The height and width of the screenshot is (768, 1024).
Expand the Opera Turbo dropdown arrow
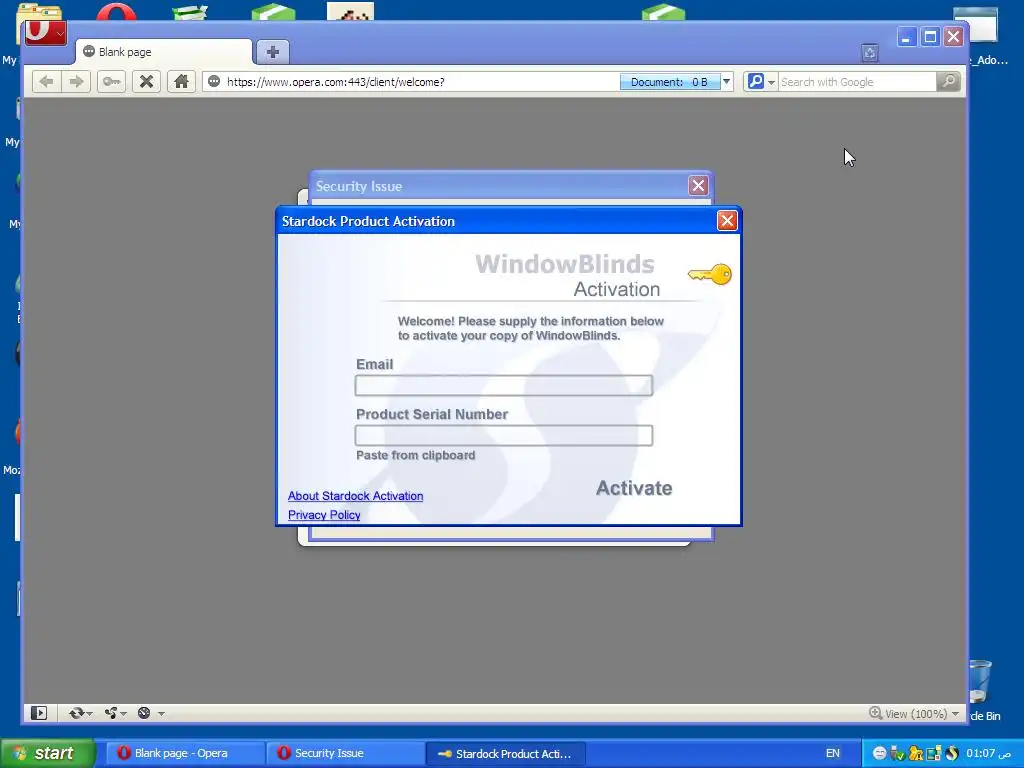[x=161, y=714]
